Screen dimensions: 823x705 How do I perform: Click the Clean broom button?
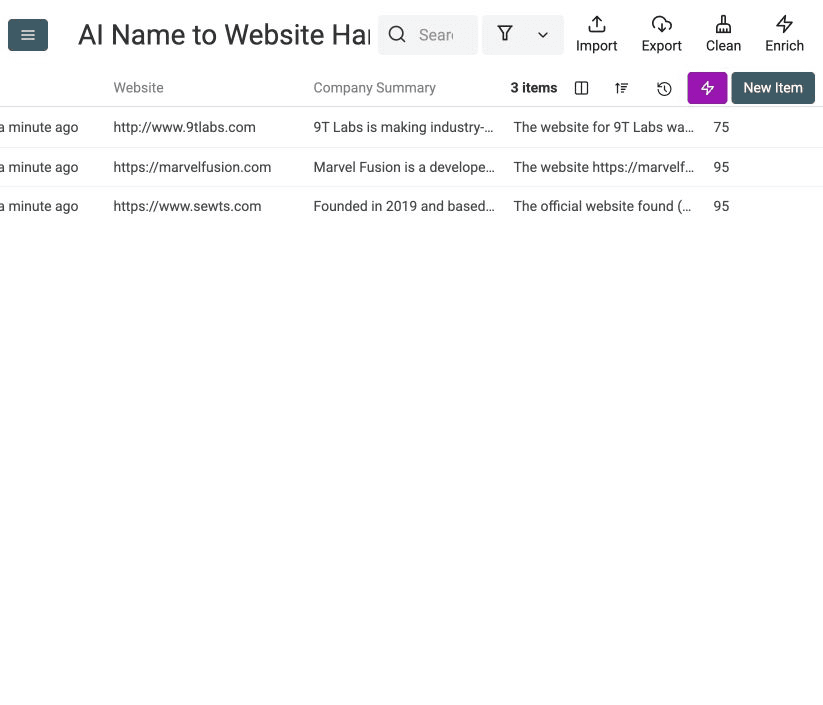coord(723,35)
